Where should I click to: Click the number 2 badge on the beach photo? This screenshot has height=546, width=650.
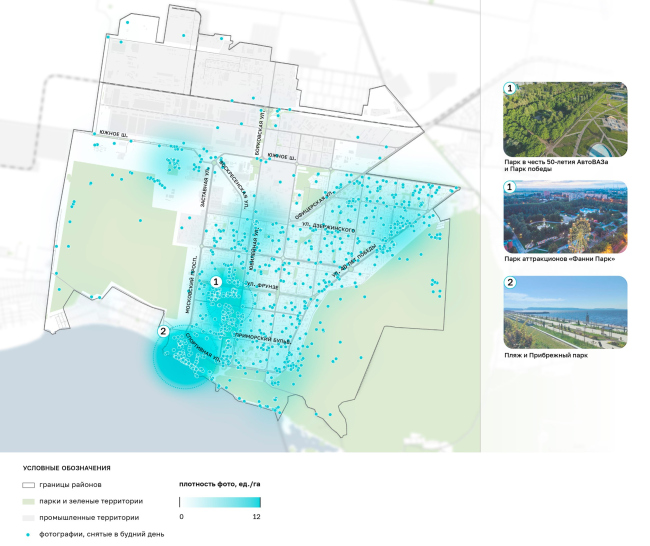click(x=510, y=283)
